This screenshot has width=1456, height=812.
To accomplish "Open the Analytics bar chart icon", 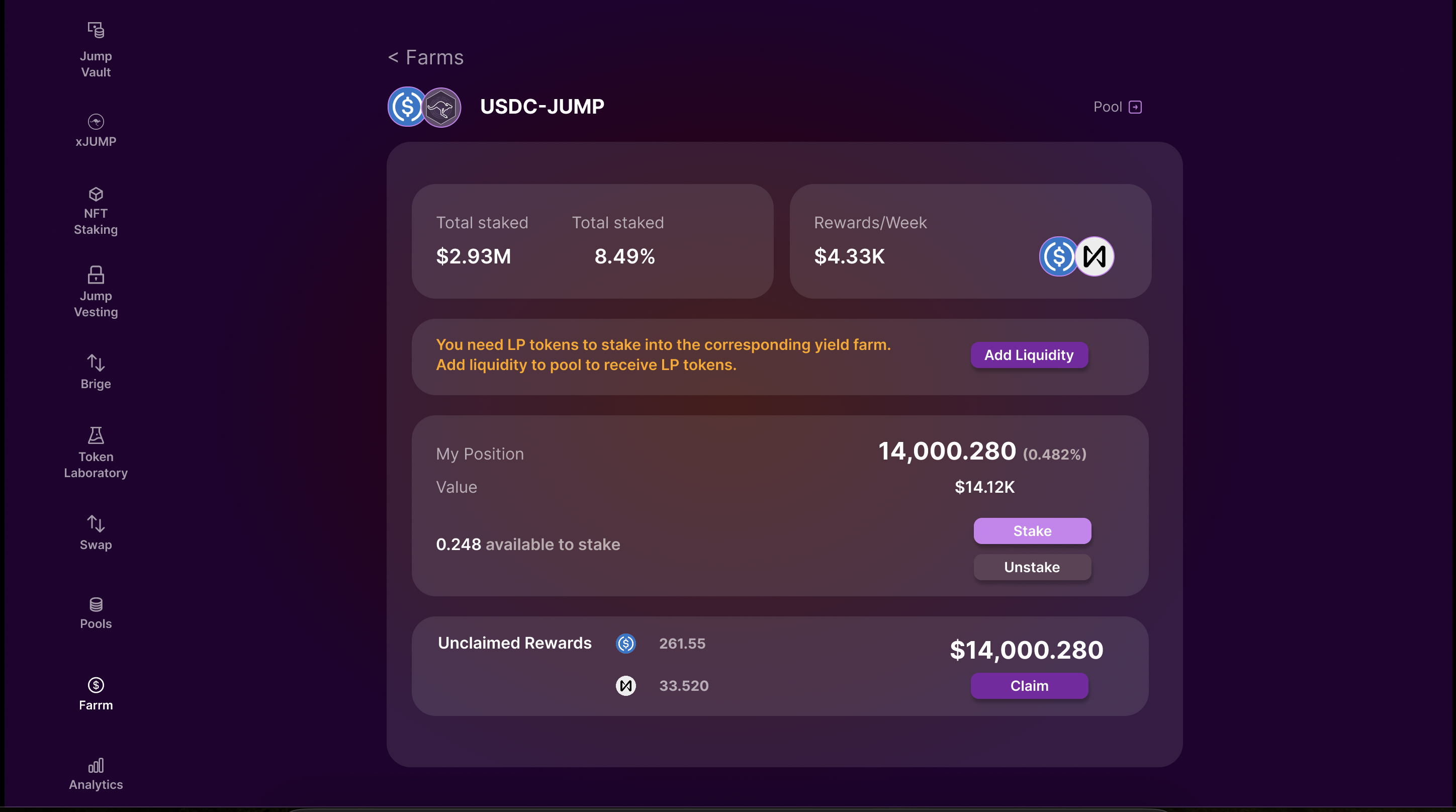I will pyautogui.click(x=96, y=766).
